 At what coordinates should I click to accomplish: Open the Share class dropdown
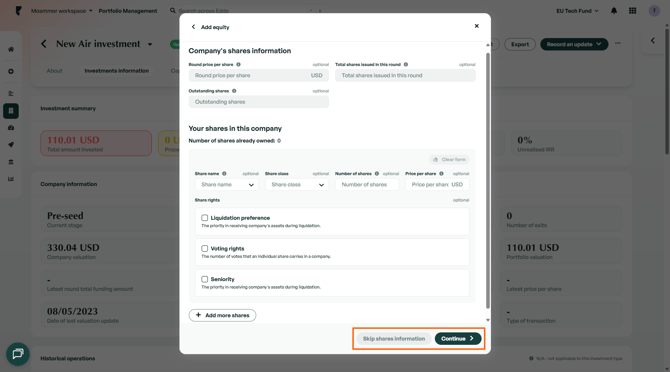coord(297,185)
